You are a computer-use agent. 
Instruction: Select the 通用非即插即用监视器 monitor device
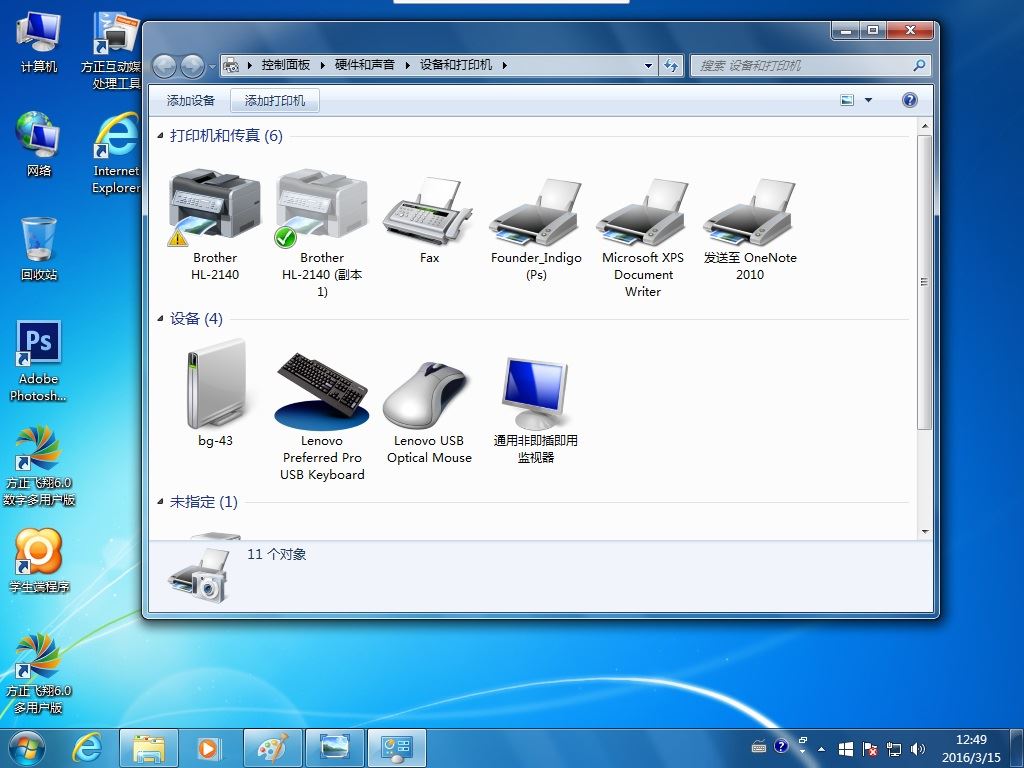tap(536, 410)
